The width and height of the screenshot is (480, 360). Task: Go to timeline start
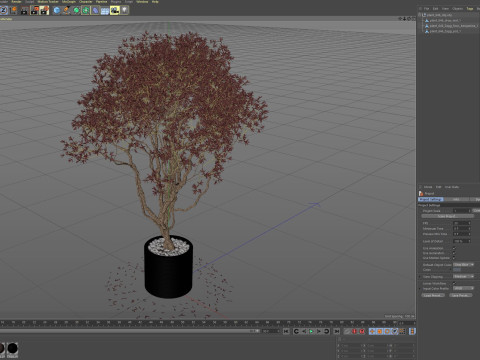[x=286, y=331]
